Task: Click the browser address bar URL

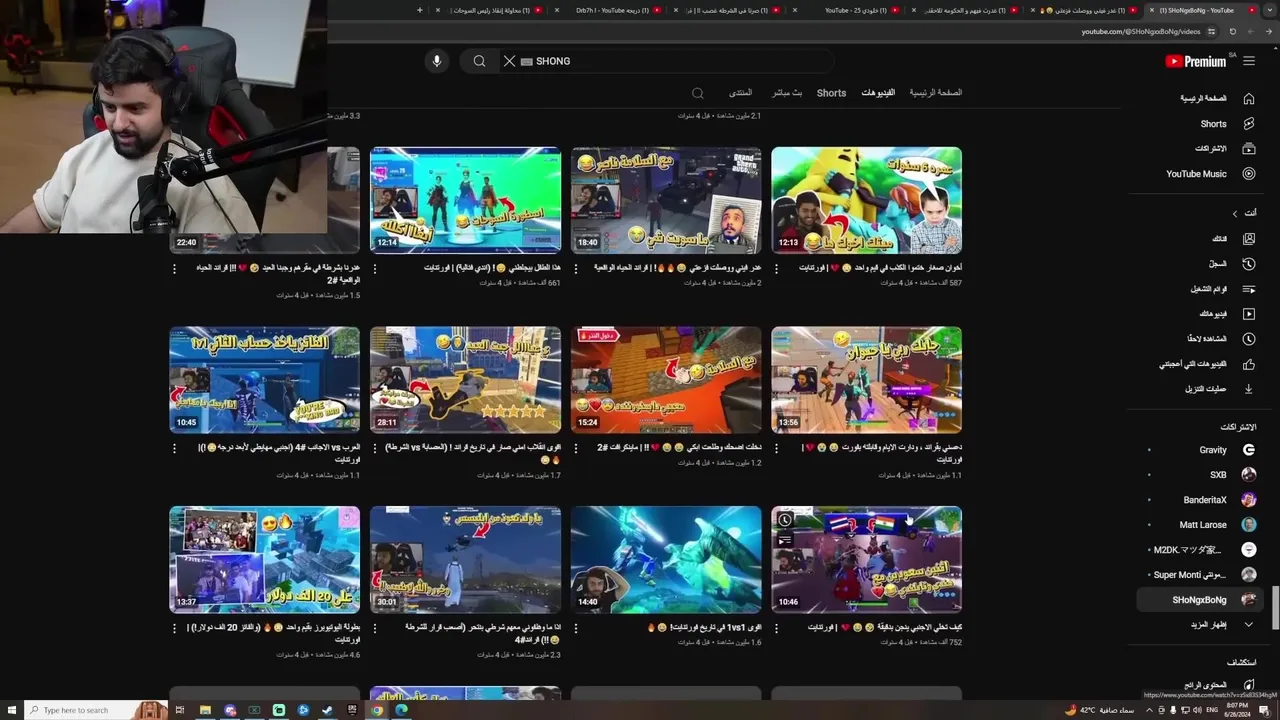Action: 1140,31
